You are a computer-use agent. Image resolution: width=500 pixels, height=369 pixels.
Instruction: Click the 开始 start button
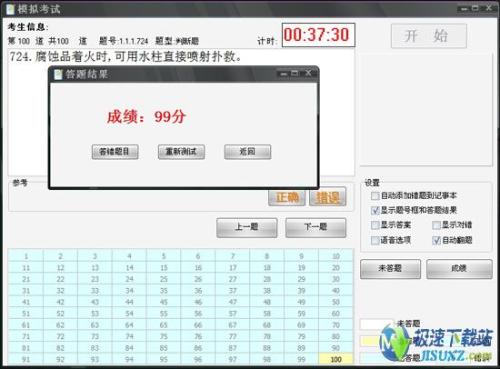(x=429, y=36)
